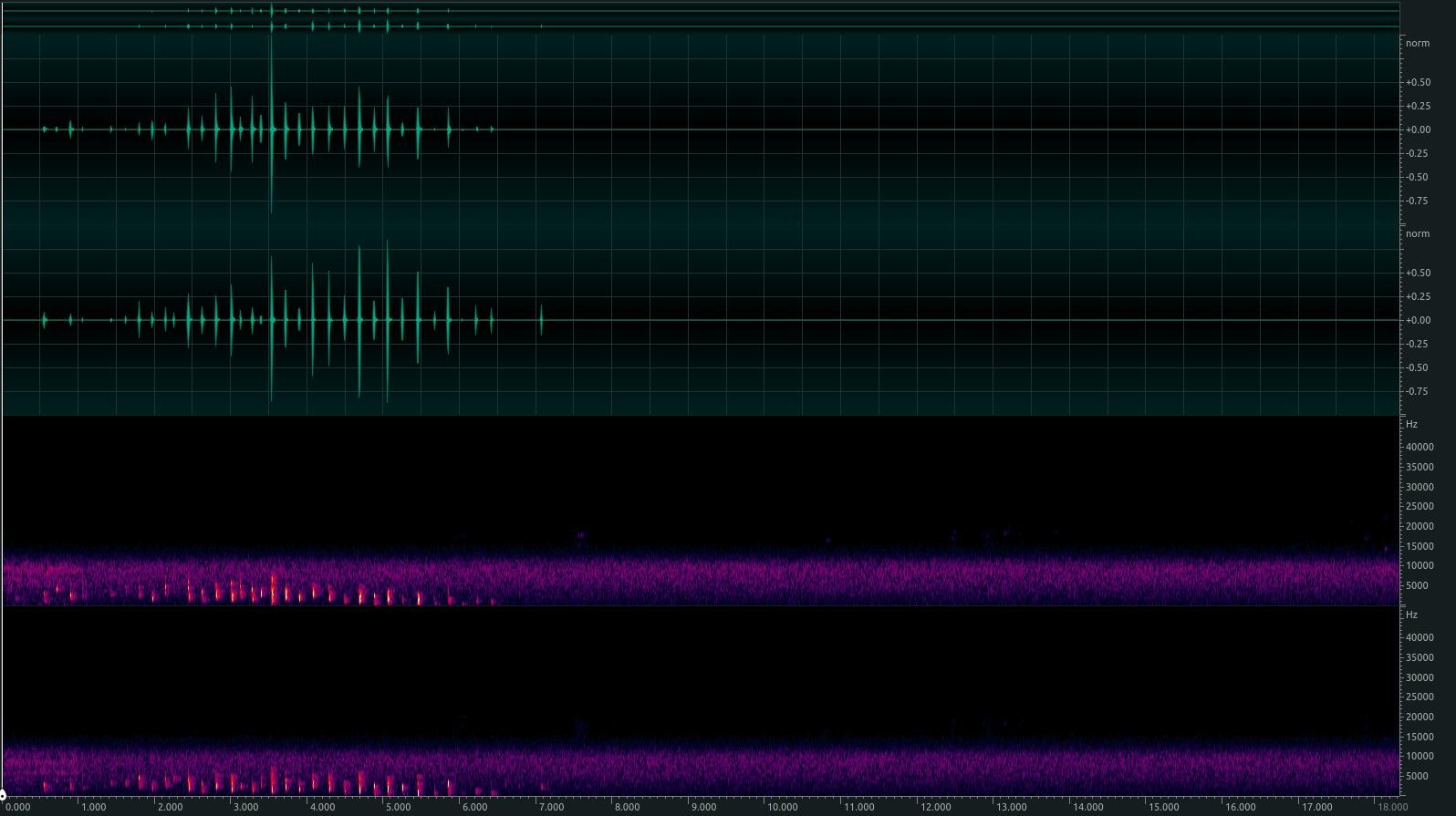Click the 18.000 mark on the time ruler
The height and width of the screenshot is (816, 1456).
pos(1392,807)
